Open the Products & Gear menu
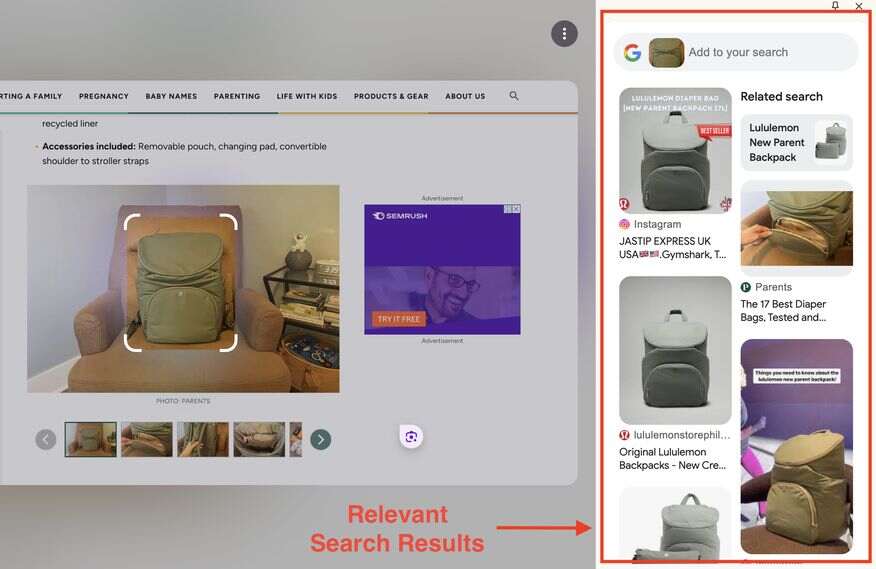 click(391, 96)
